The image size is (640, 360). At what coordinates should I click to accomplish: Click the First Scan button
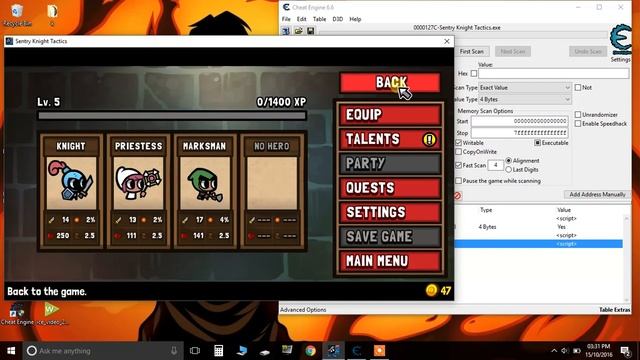pos(471,51)
